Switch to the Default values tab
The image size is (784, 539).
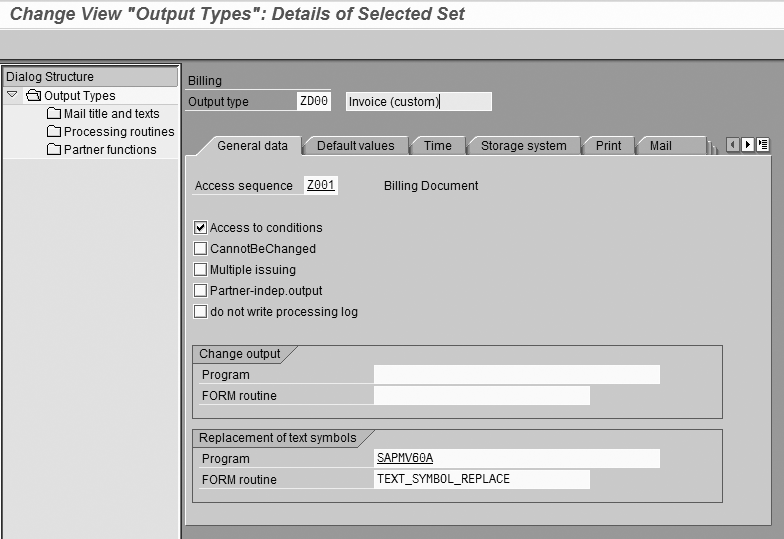coord(355,146)
